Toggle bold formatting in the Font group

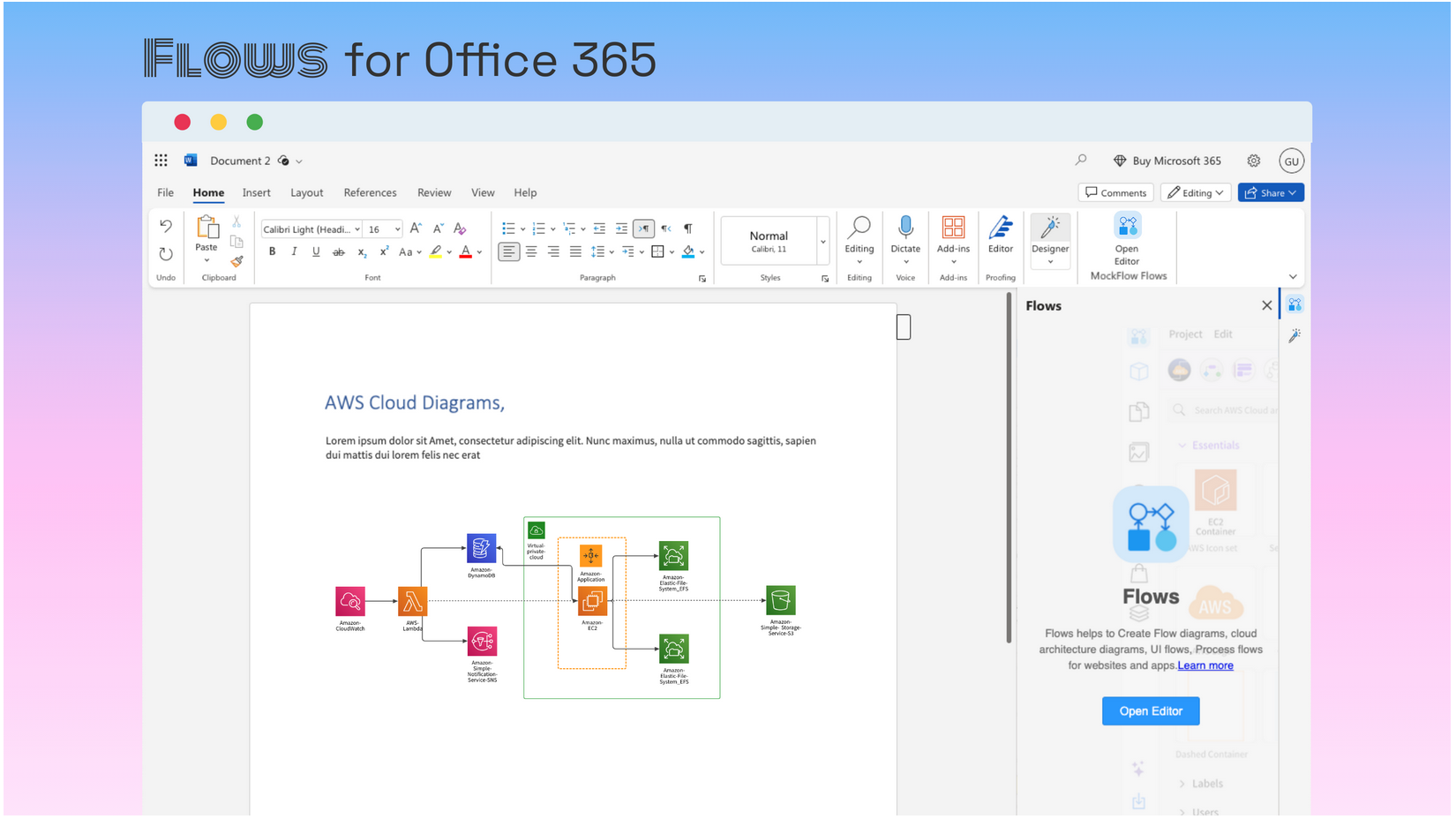pyautogui.click(x=272, y=252)
